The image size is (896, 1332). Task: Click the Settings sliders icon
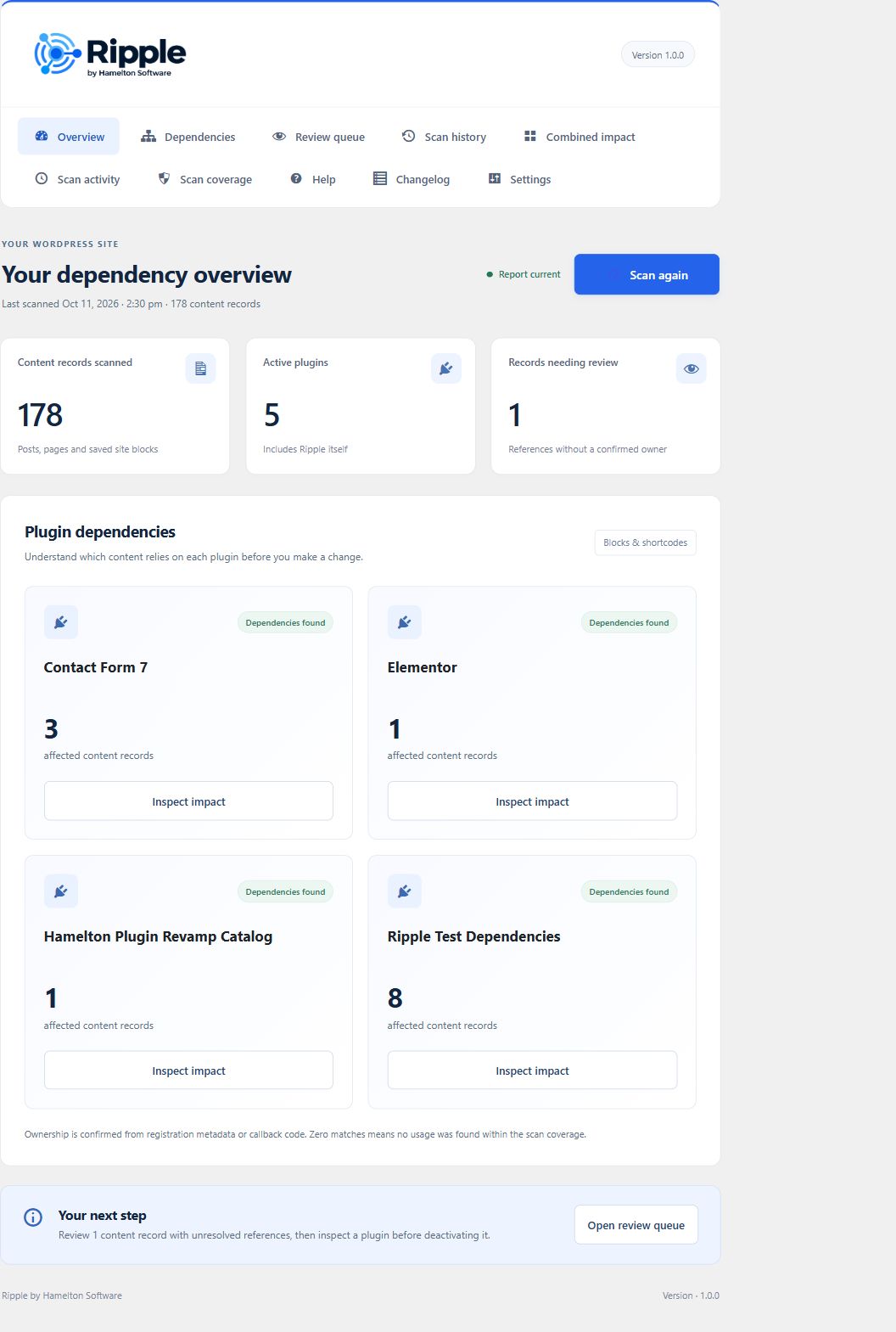[495, 178]
